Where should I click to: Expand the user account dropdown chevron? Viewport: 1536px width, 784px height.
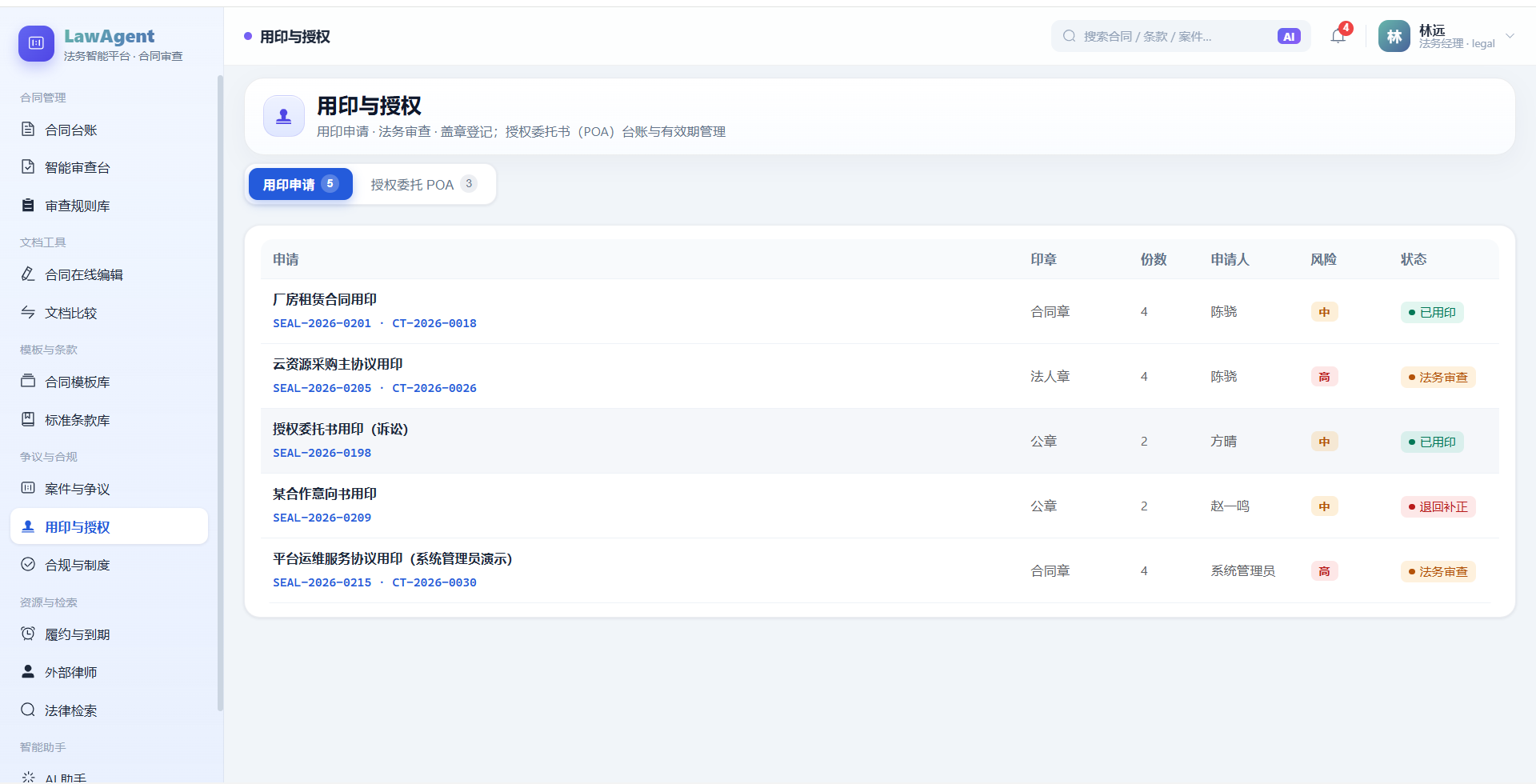pos(1510,36)
